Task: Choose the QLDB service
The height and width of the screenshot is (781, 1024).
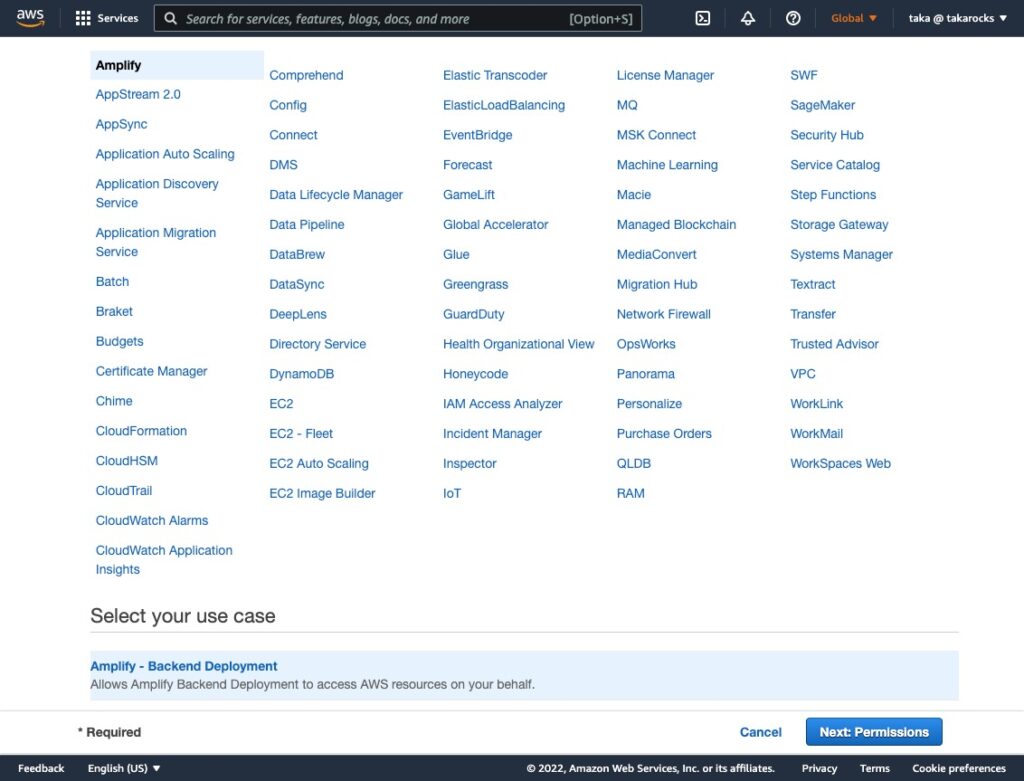Action: 633,464
